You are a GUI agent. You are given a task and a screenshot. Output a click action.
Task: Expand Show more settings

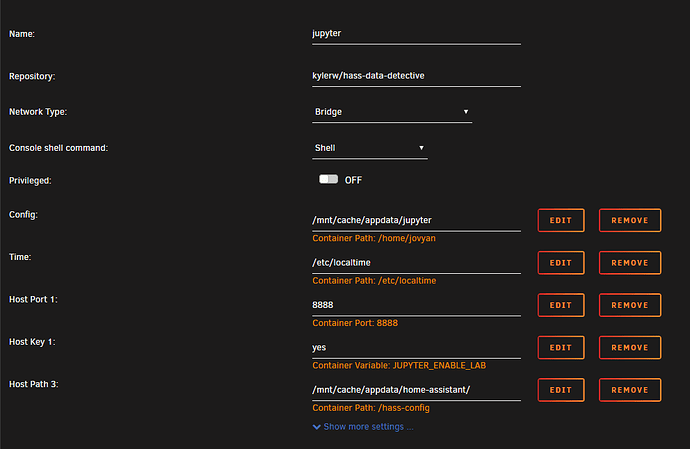click(x=367, y=427)
